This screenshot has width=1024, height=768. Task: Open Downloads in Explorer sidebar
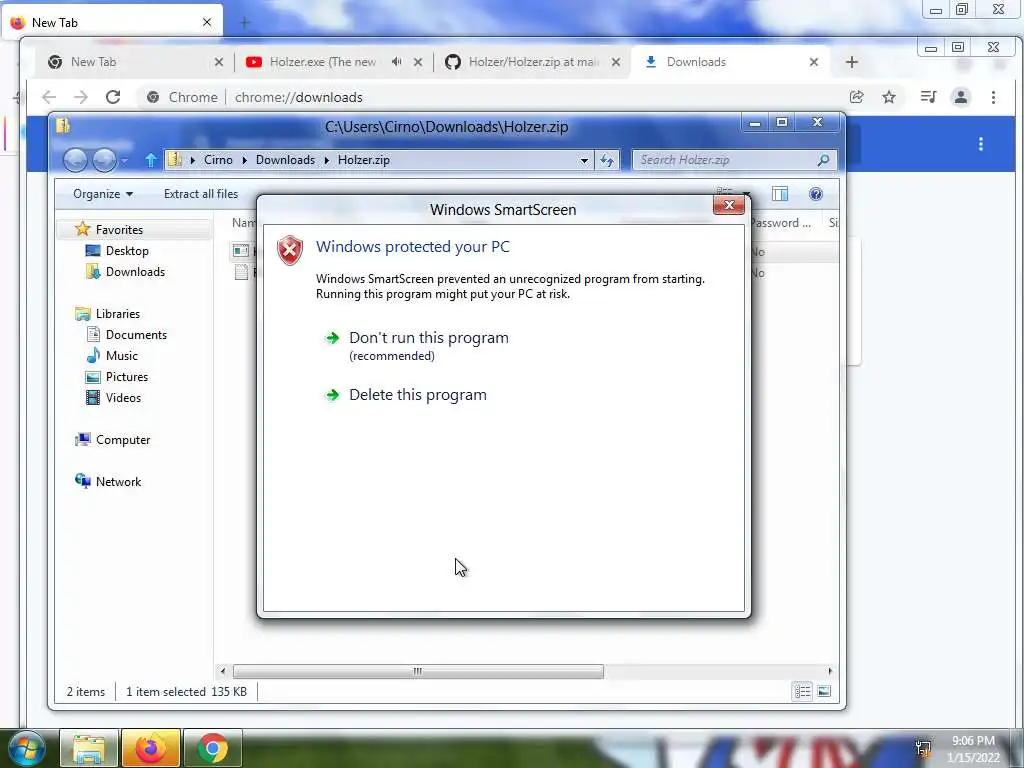coord(135,272)
